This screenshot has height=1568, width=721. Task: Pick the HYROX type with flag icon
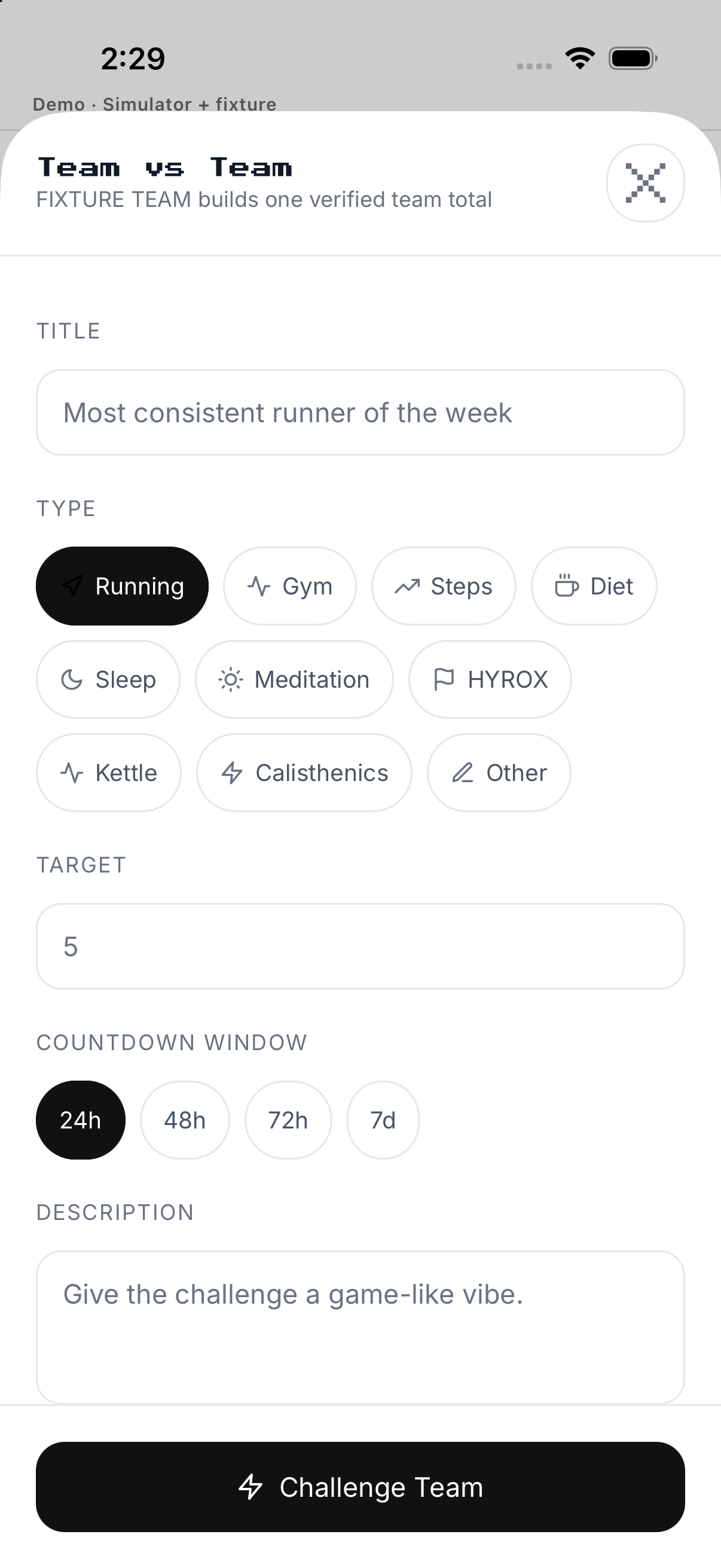490,679
